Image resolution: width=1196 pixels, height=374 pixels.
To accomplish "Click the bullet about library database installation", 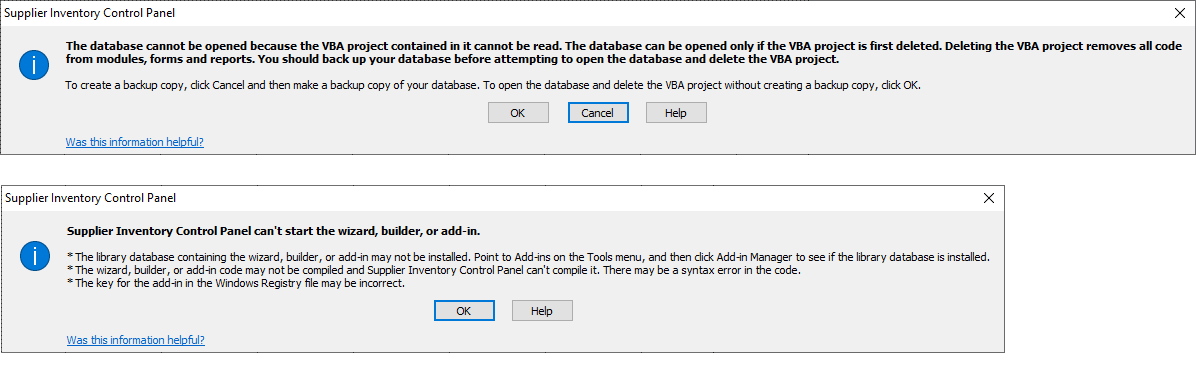I will [528, 256].
